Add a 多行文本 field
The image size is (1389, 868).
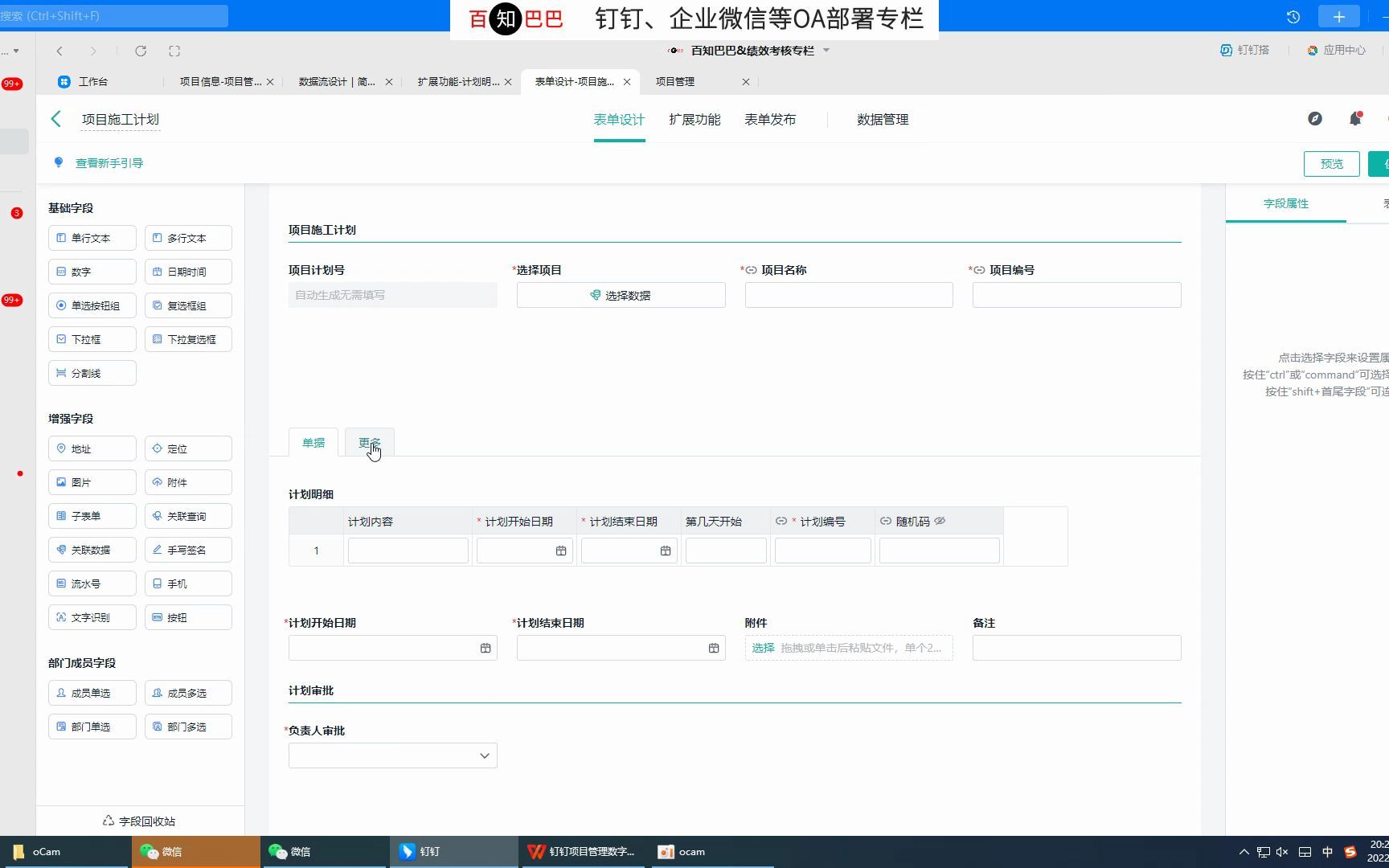[x=188, y=238]
